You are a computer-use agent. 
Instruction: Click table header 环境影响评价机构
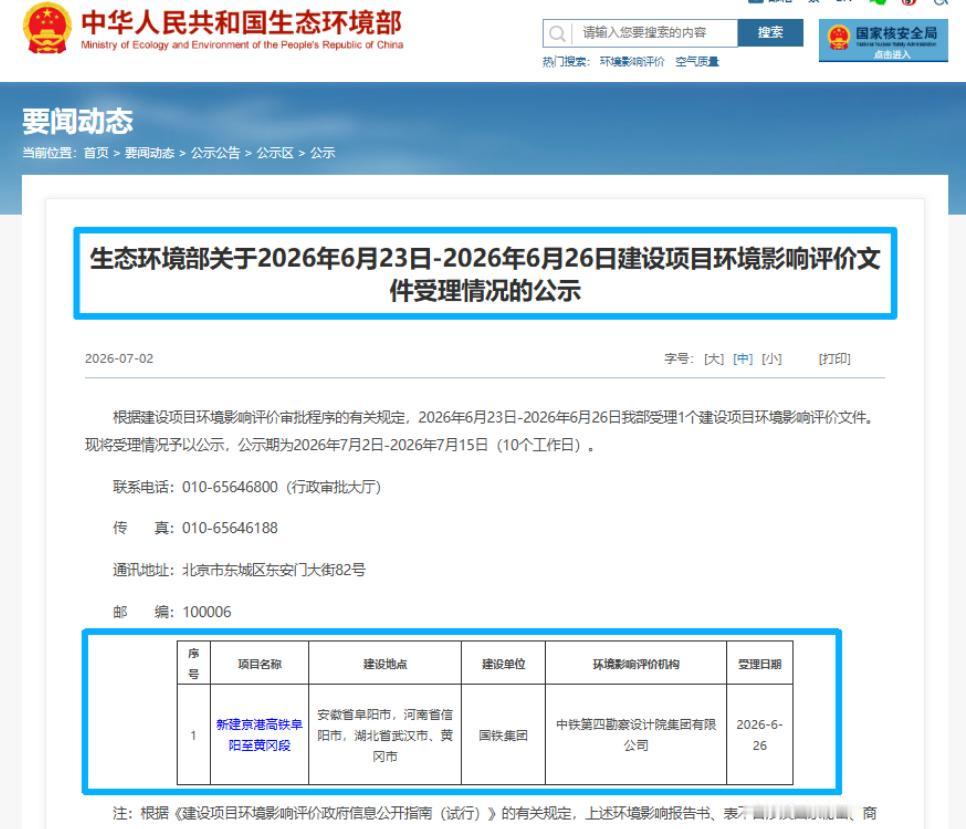(636, 664)
